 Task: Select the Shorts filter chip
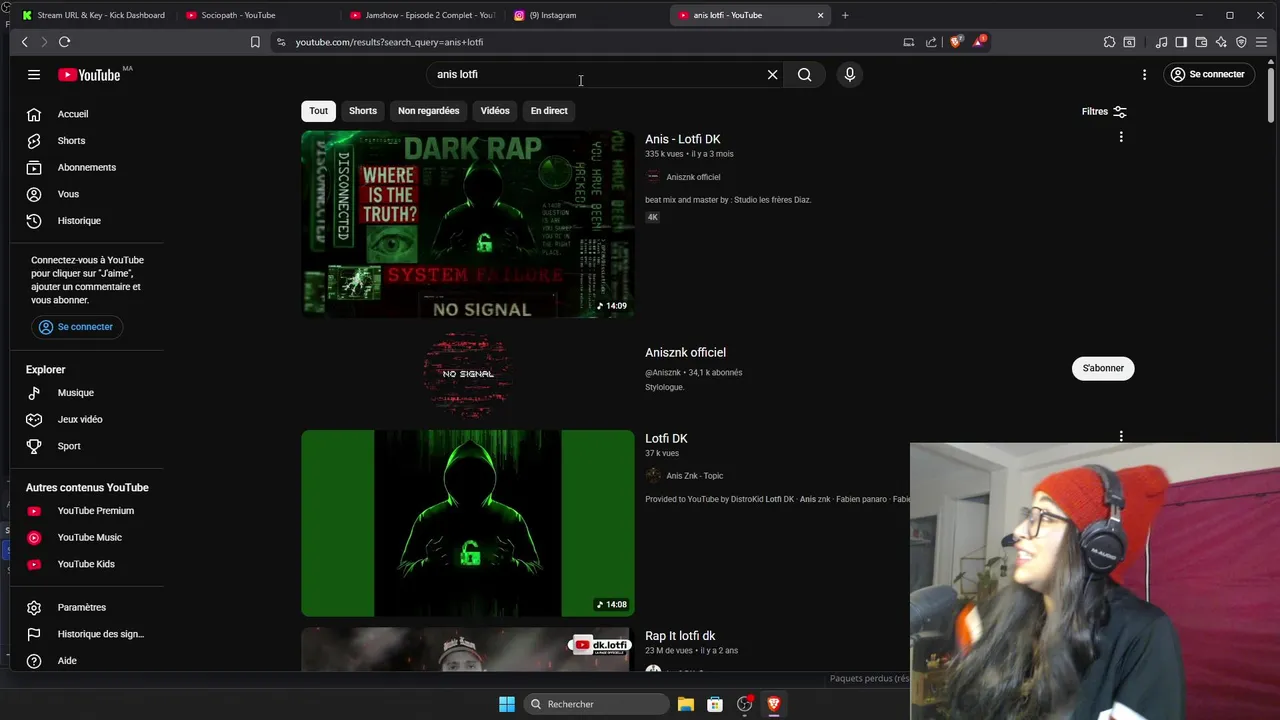(x=363, y=111)
